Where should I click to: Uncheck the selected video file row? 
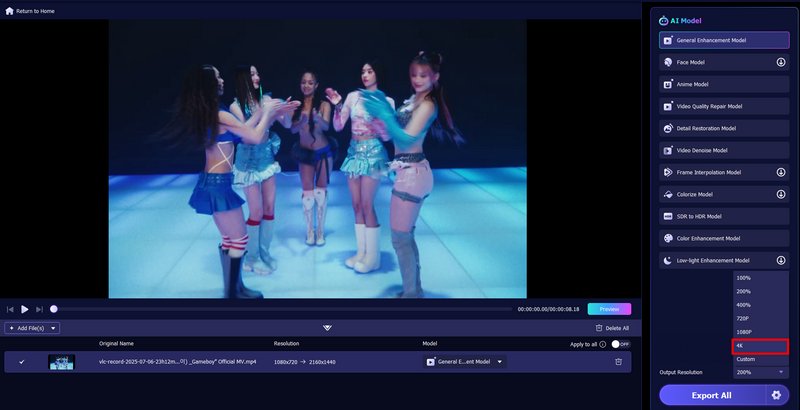[22, 361]
